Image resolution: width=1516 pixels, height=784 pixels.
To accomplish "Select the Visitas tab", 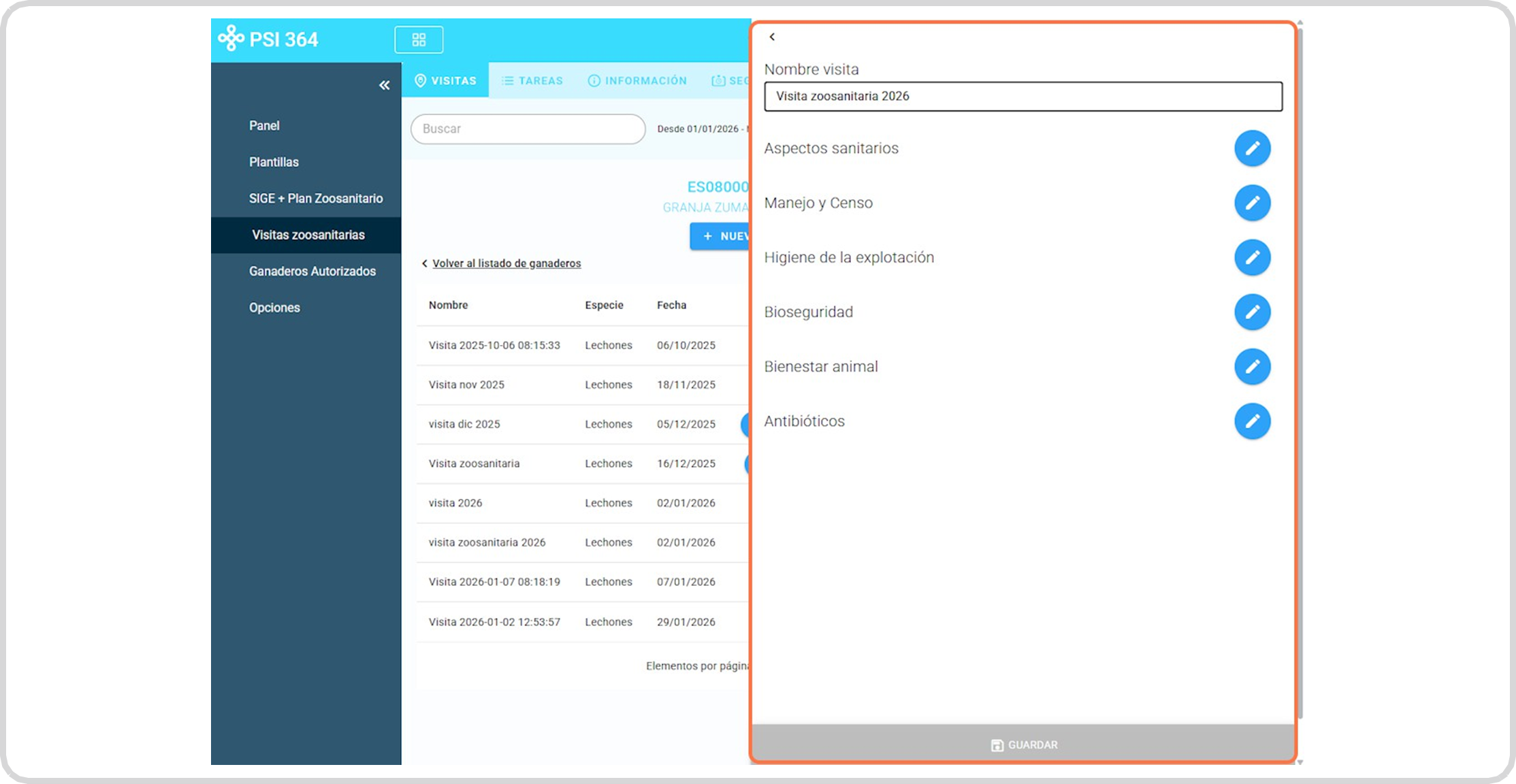I will click(445, 80).
